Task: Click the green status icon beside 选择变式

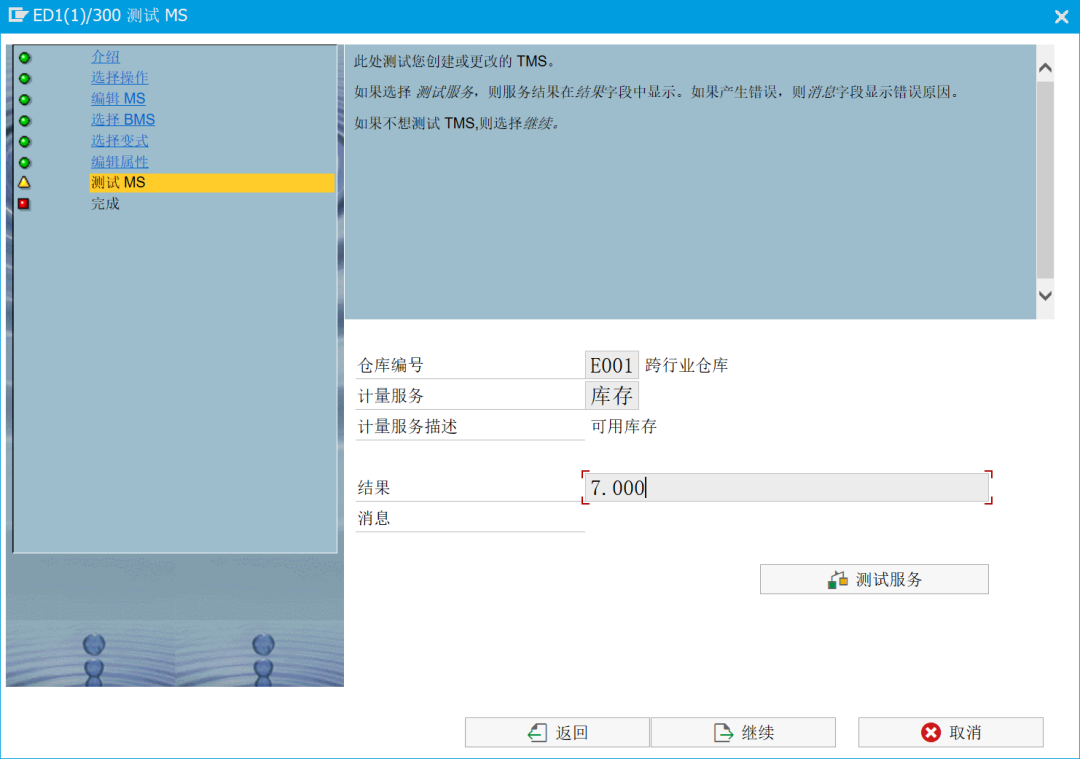Action: click(25, 142)
